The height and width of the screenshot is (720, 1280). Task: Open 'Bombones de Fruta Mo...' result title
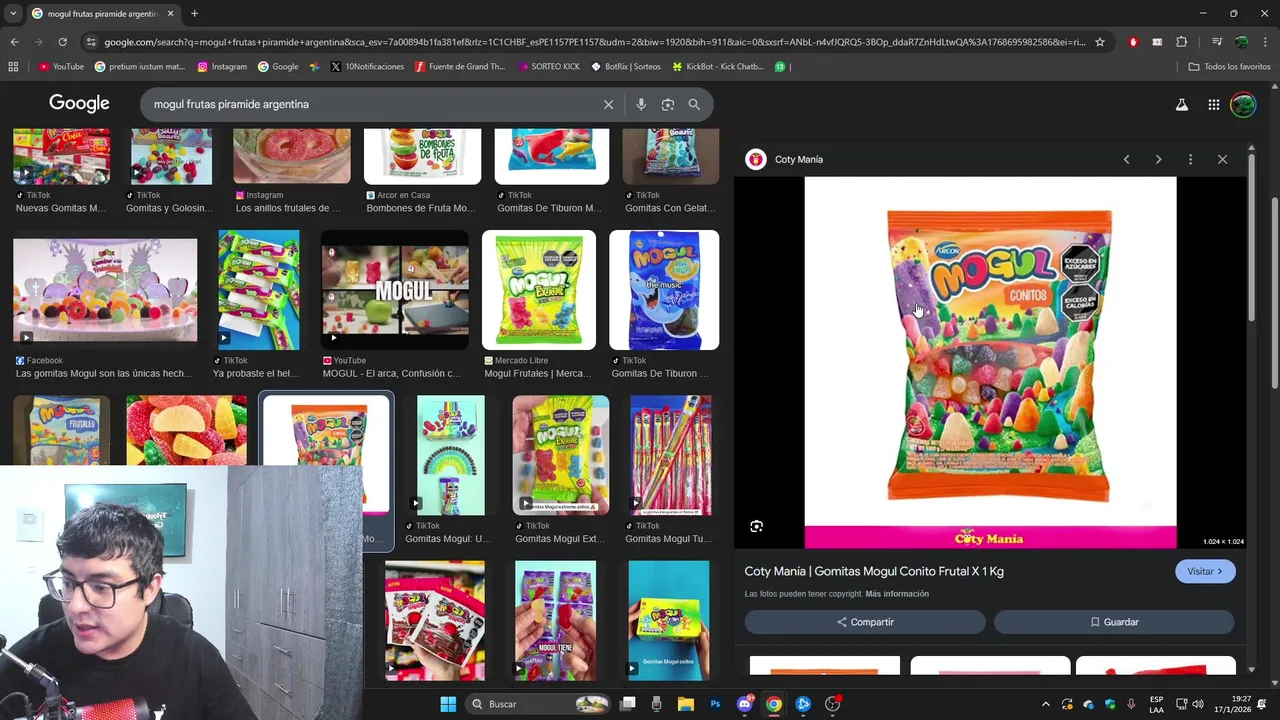[x=421, y=208]
